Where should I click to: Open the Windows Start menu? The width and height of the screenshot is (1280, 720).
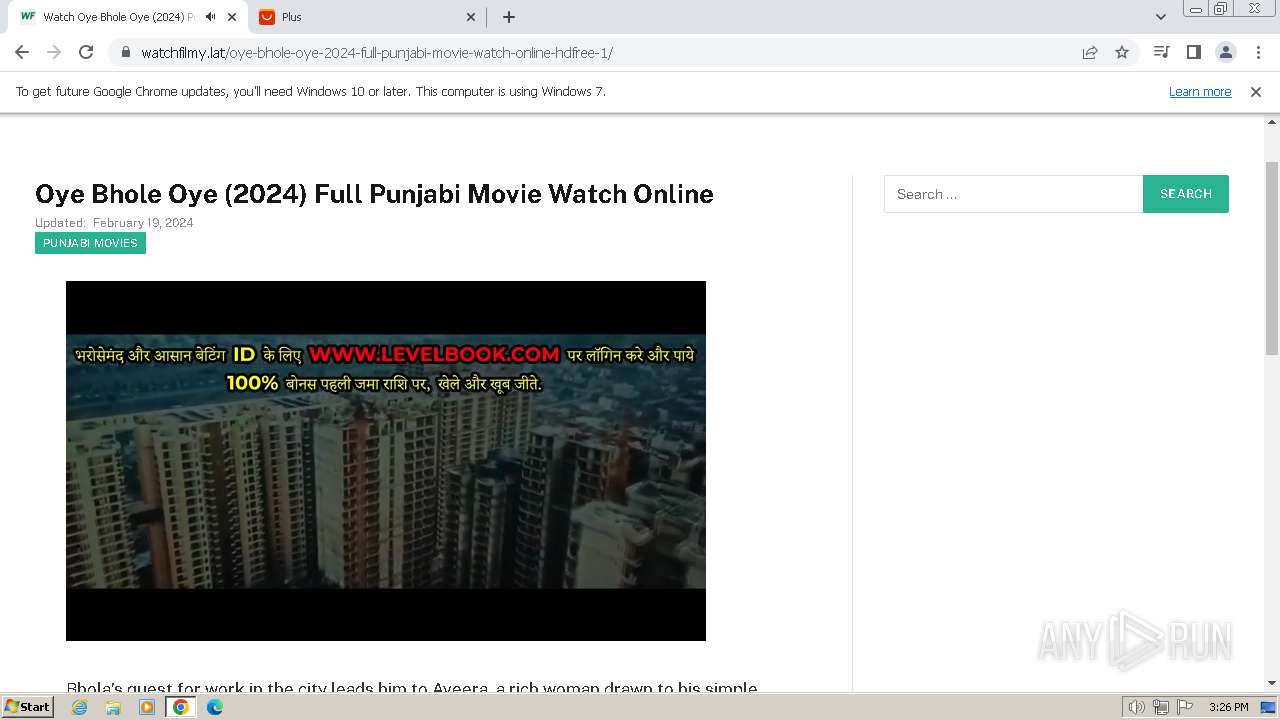(x=28, y=707)
